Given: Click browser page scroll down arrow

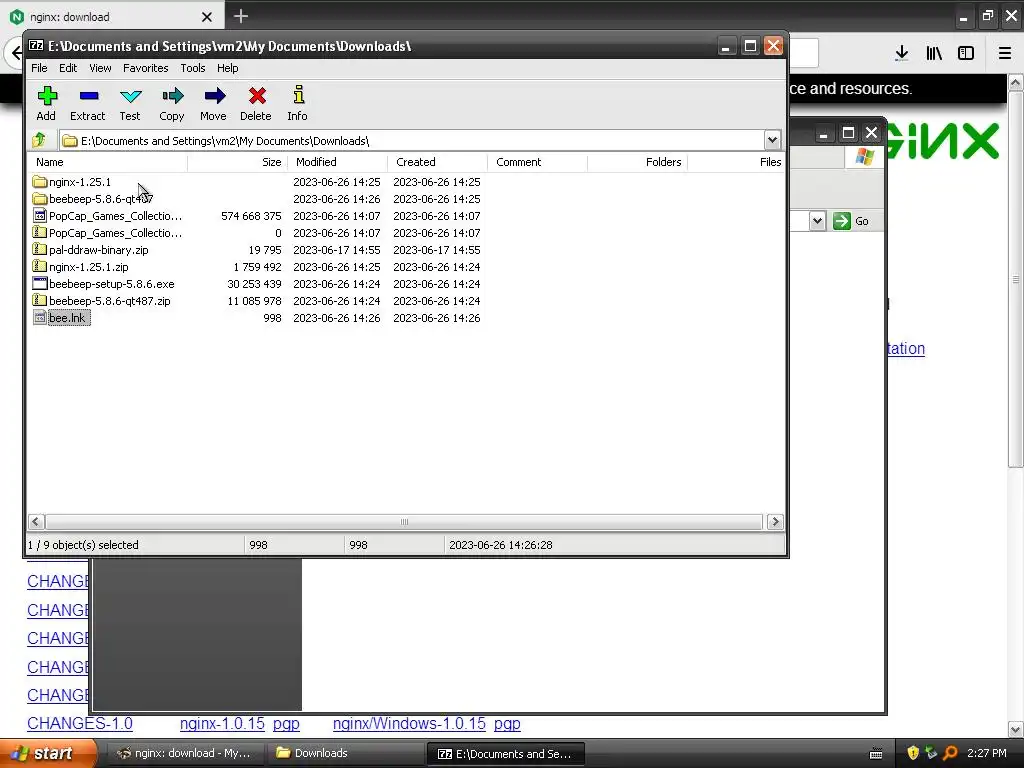Looking at the screenshot, I should point(1015,729).
